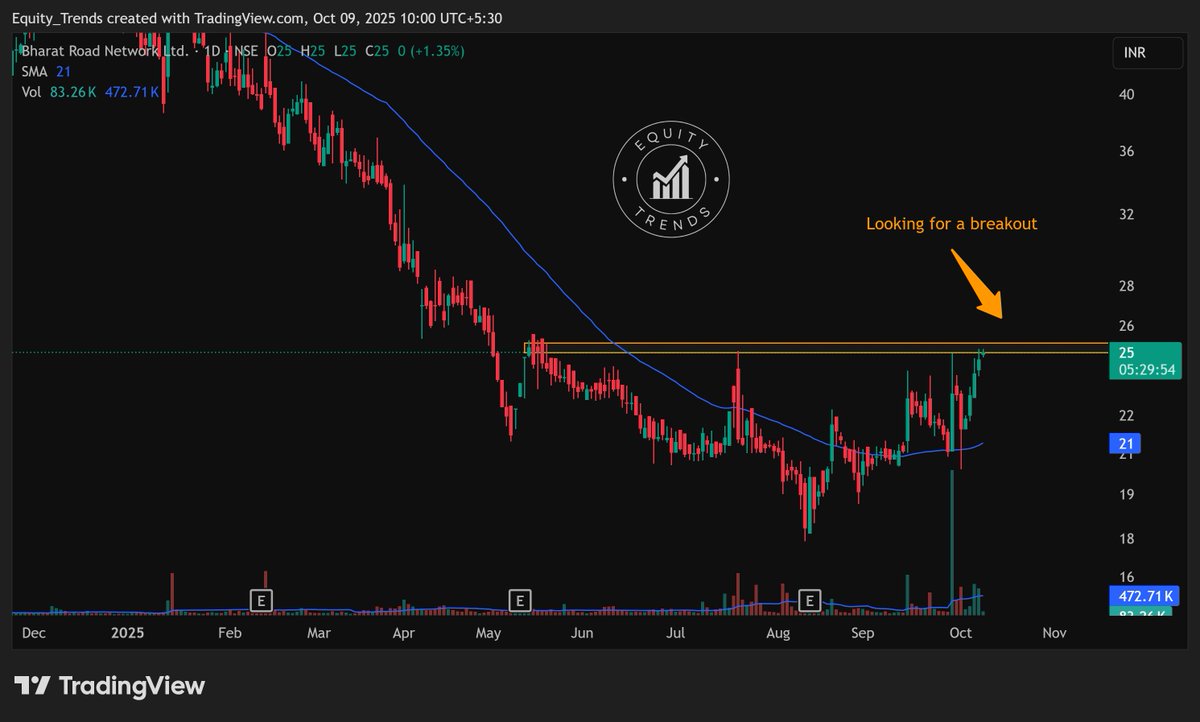The height and width of the screenshot is (722, 1200).
Task: Select the Vol indicator legend
Action: pyautogui.click(x=31, y=91)
